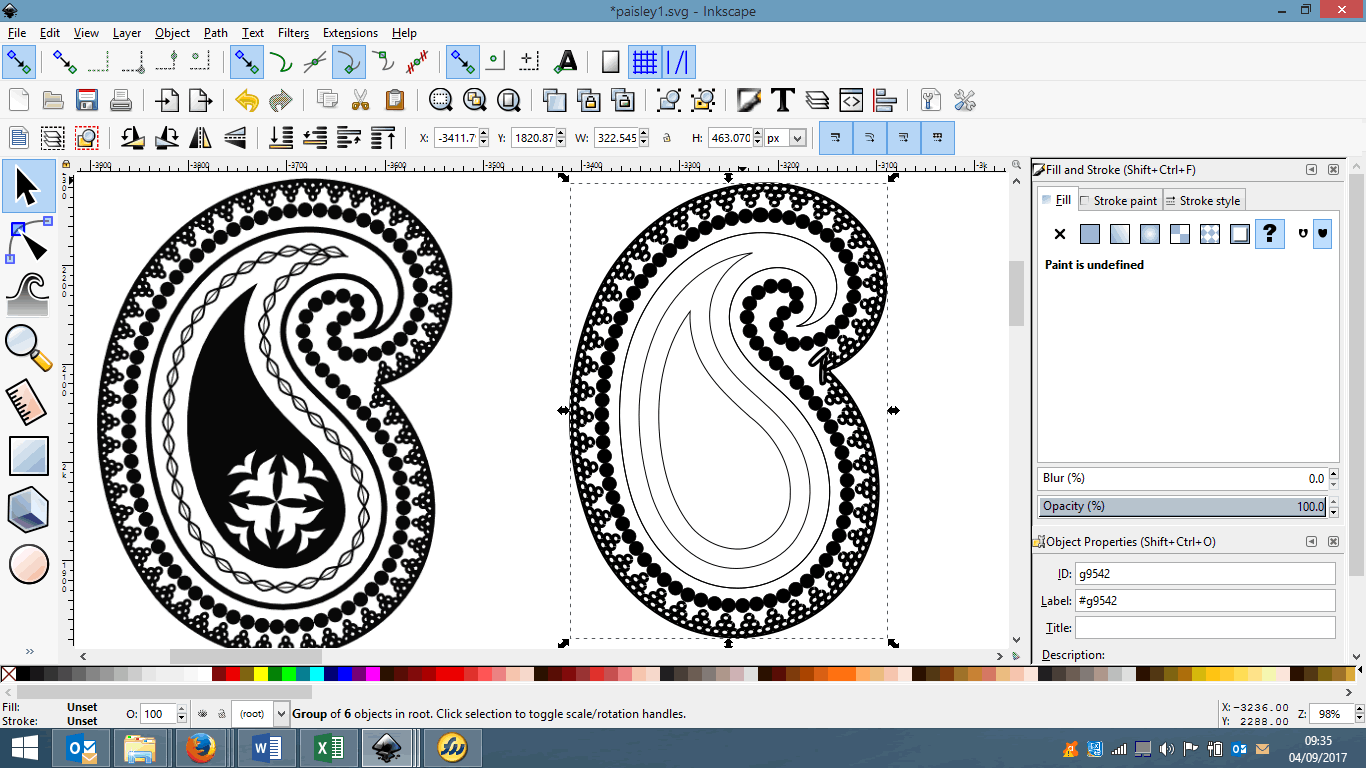Iconify the Fill and Stroke panel
The height and width of the screenshot is (768, 1366).
point(1311,170)
